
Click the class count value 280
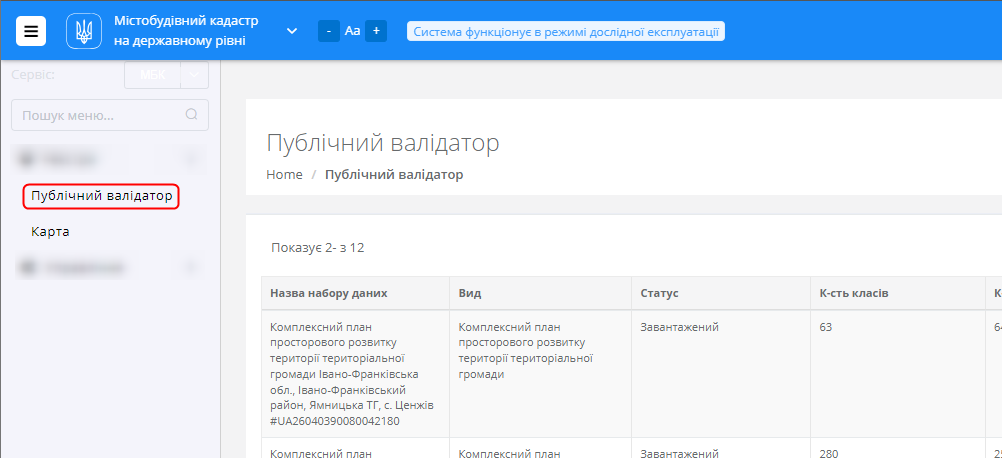[x=829, y=454]
